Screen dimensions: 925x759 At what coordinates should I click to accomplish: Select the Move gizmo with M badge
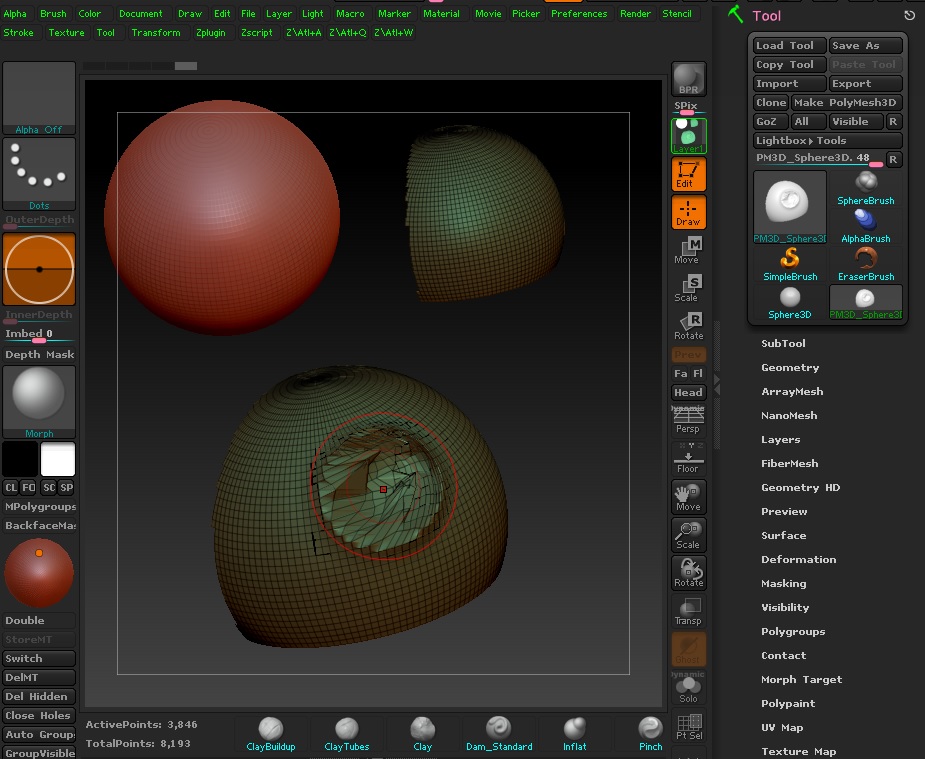[x=688, y=250]
